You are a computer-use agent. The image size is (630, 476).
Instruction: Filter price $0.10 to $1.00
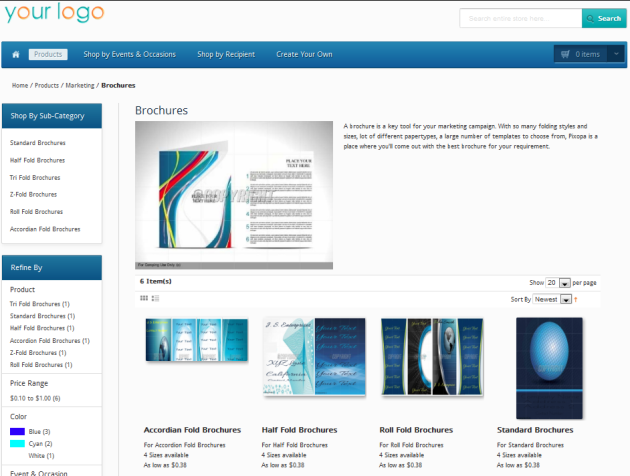[x=35, y=398]
